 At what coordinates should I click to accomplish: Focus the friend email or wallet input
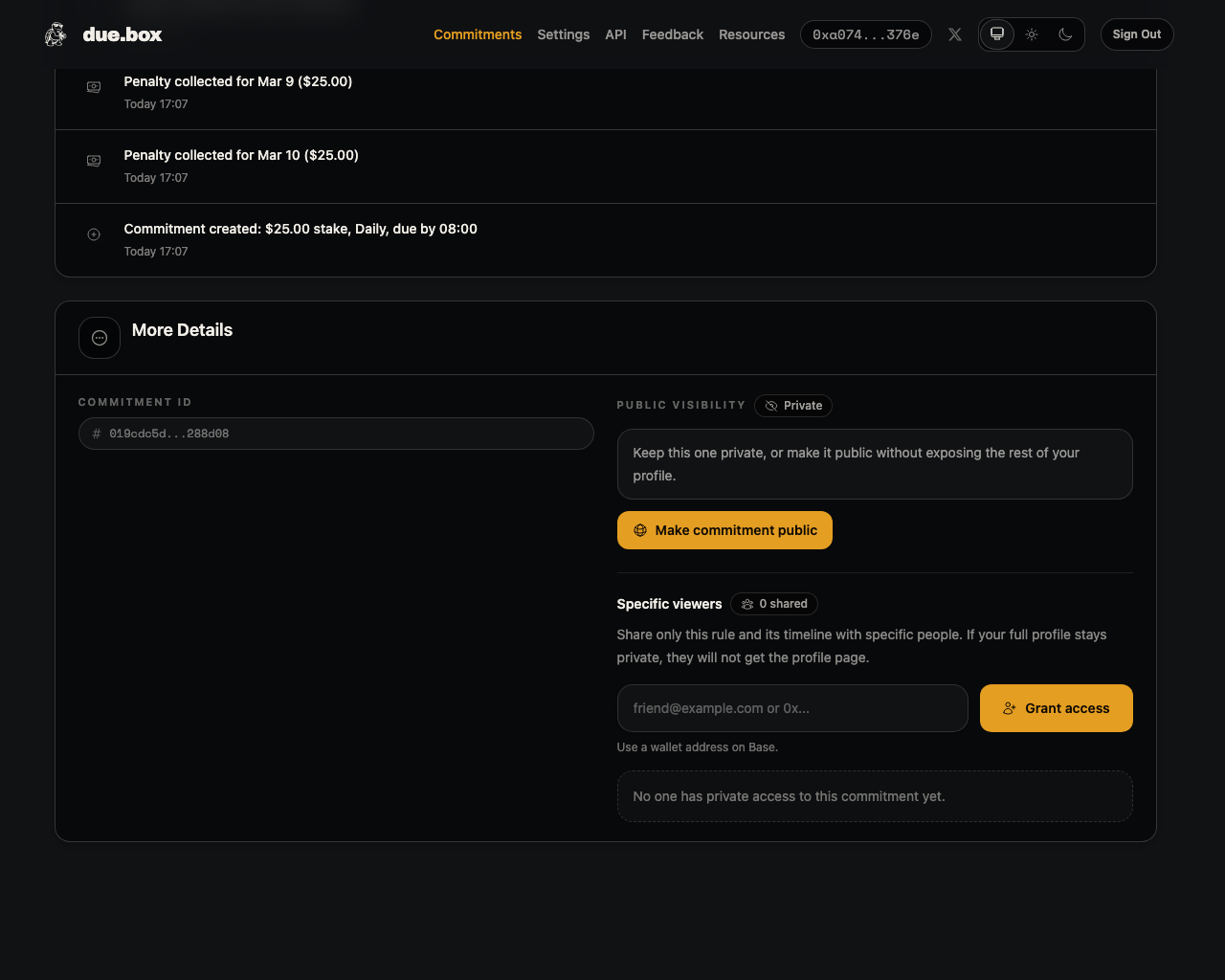click(791, 708)
